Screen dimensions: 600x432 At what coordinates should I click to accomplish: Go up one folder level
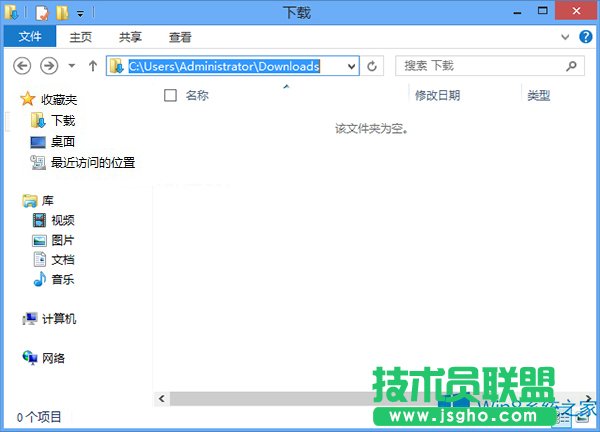93,66
